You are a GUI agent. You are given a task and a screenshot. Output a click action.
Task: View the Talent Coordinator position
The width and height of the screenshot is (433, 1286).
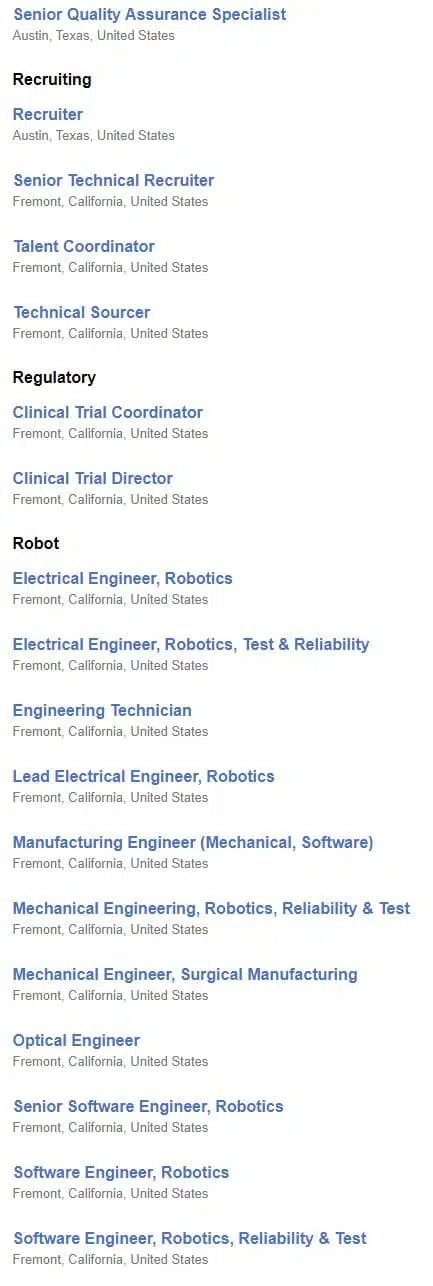[84, 247]
